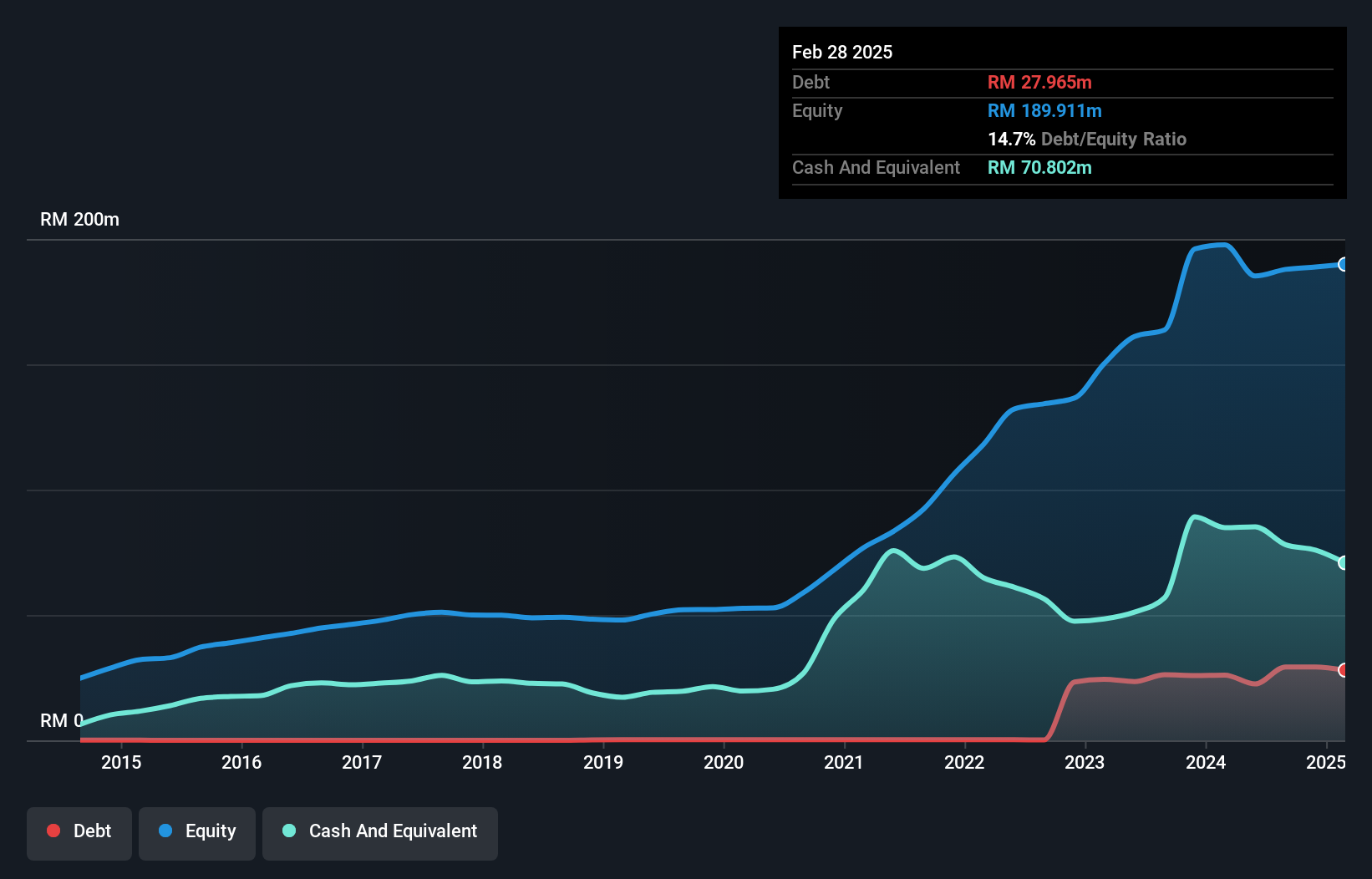Click the RM 70.802m Cash value in tooltip
The height and width of the screenshot is (879, 1372).
pos(1039,167)
